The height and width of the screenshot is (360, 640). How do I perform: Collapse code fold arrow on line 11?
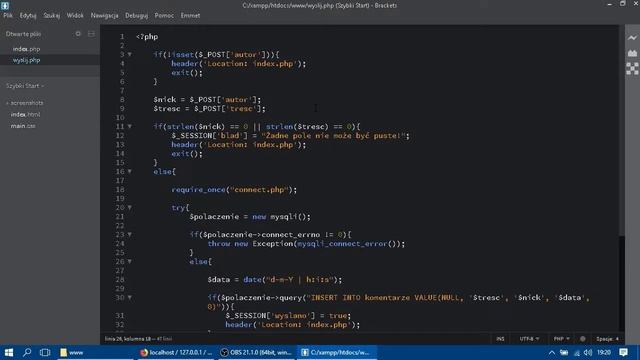pos(130,127)
